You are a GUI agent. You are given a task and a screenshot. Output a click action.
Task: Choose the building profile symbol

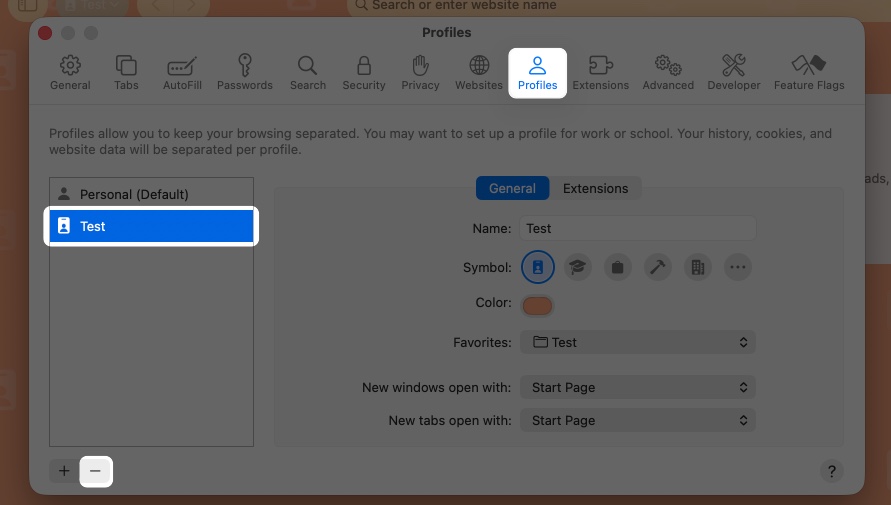(698, 267)
